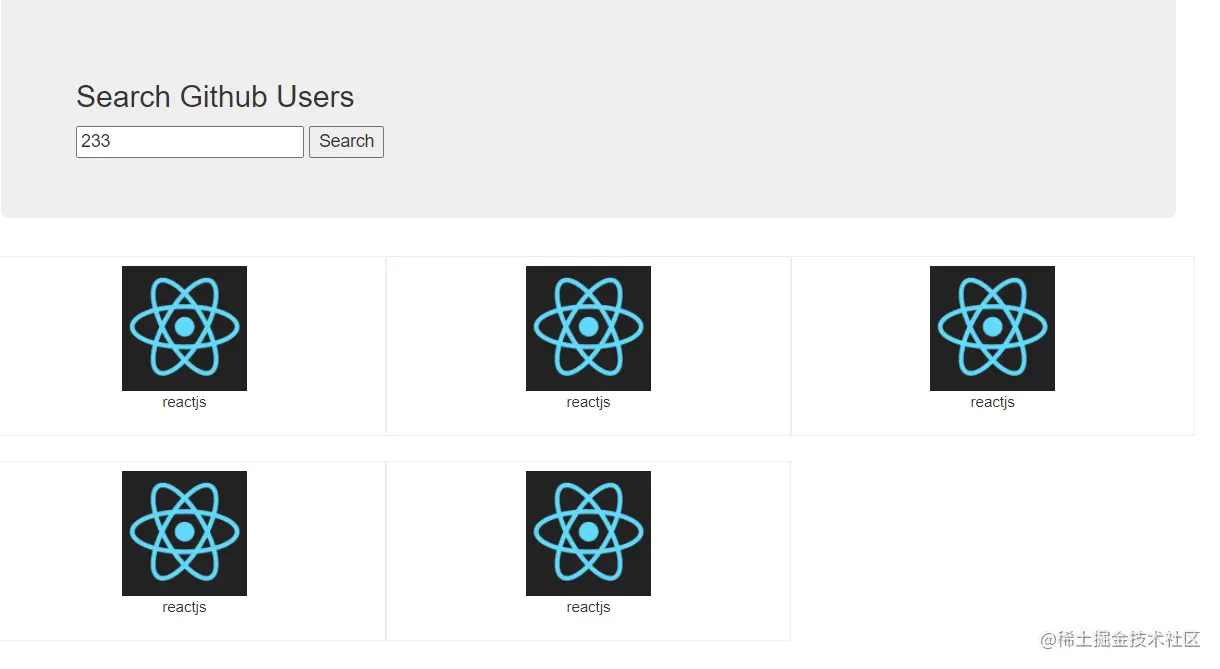Image resolution: width=1220 pixels, height=669 pixels.
Task: Click the Search button
Action: 346,142
